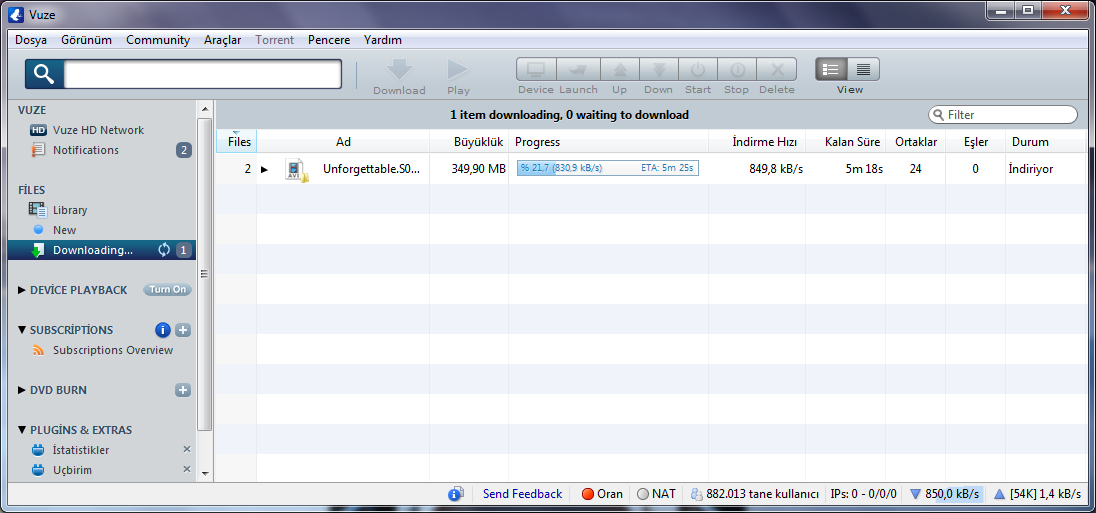Screen dimensions: 1096x513
Task: Move torrent Down with toolbar button
Action: pos(658,70)
